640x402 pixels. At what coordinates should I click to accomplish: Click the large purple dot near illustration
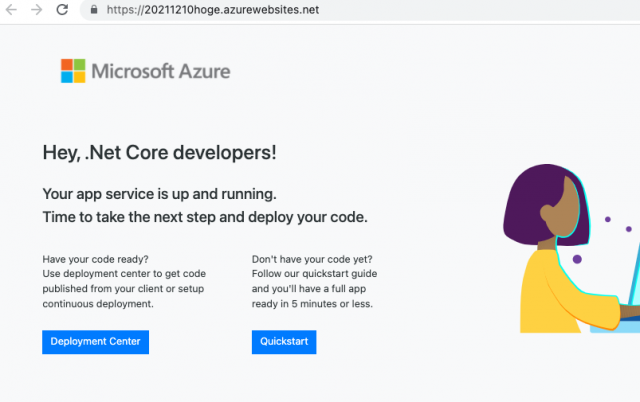tap(577, 259)
